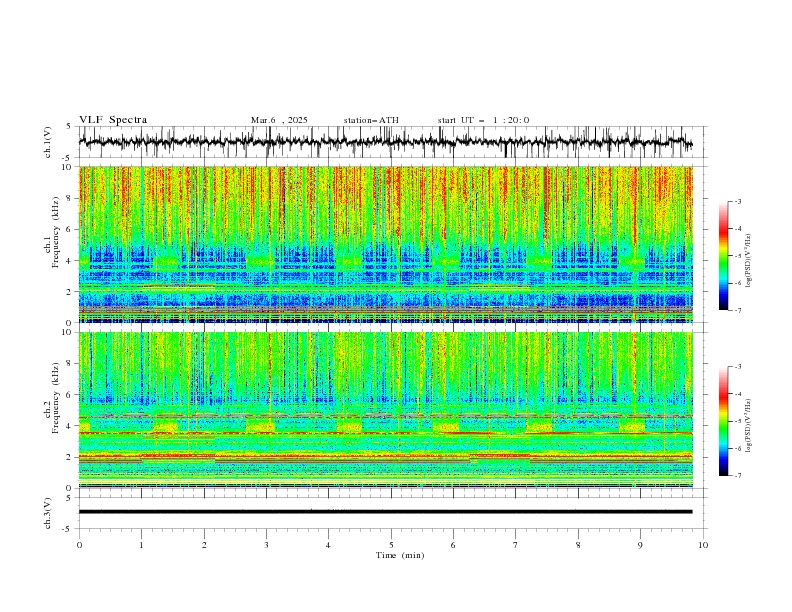The image size is (792, 612).
Task: Click ch.3 voltage axis "-5" tick label
Action: click(67, 529)
